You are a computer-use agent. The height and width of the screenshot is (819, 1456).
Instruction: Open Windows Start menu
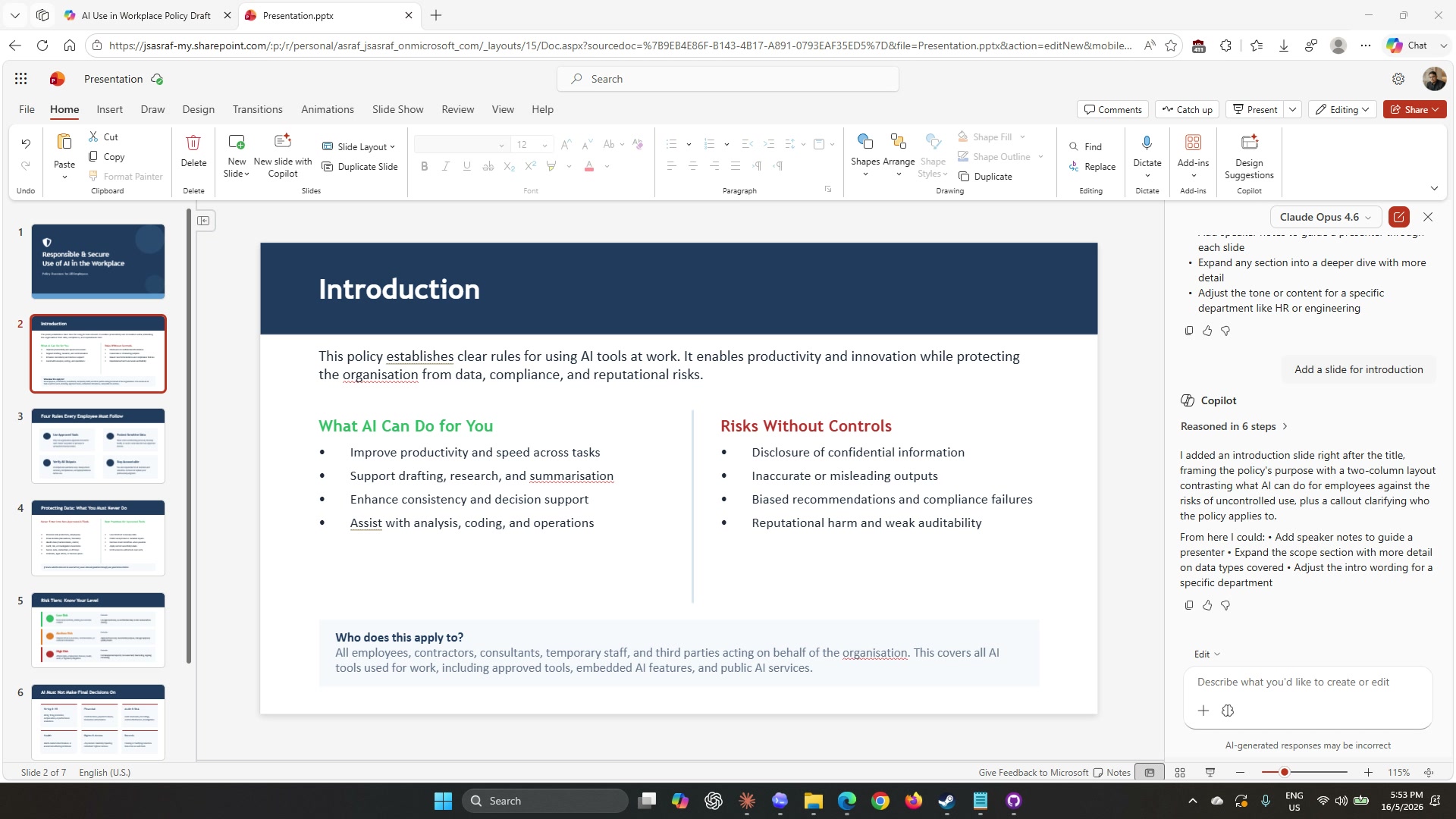tap(443, 801)
